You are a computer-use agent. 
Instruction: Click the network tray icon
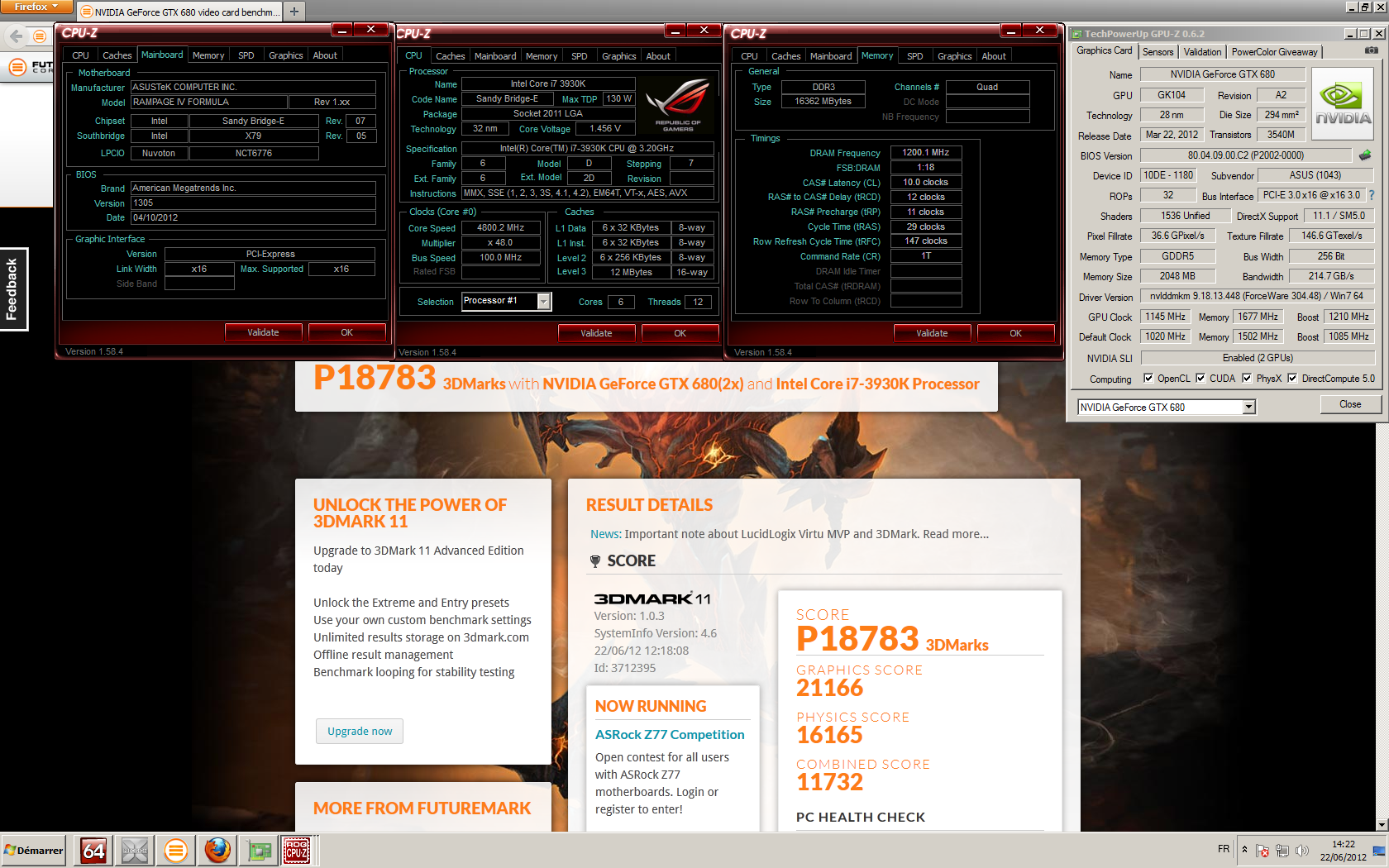click(x=1282, y=851)
